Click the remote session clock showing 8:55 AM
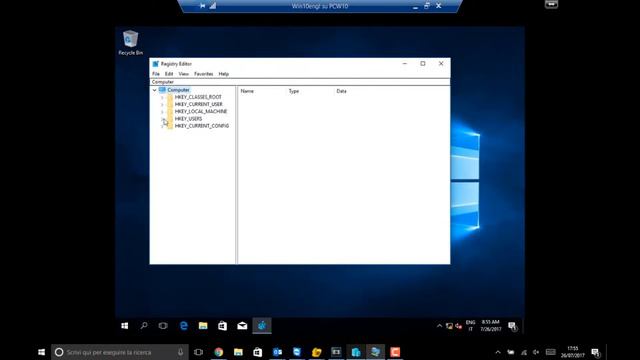 click(x=491, y=326)
